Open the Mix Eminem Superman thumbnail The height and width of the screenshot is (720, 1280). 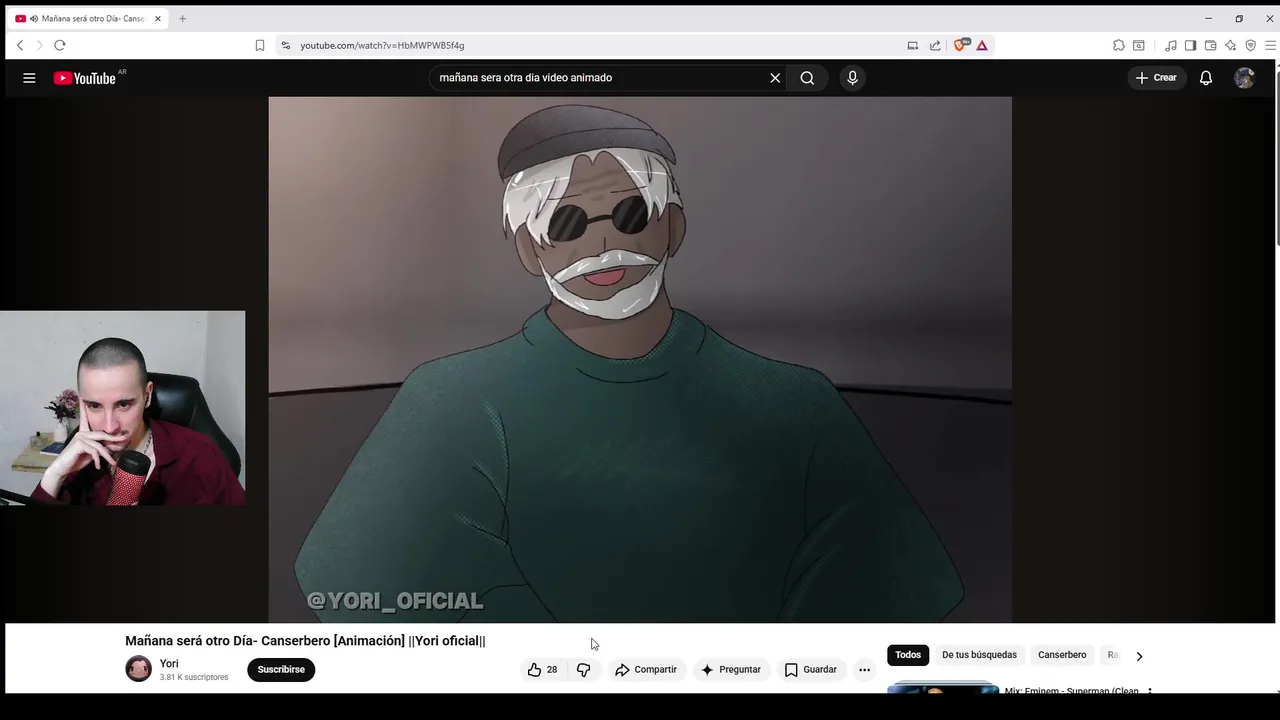tap(943, 688)
